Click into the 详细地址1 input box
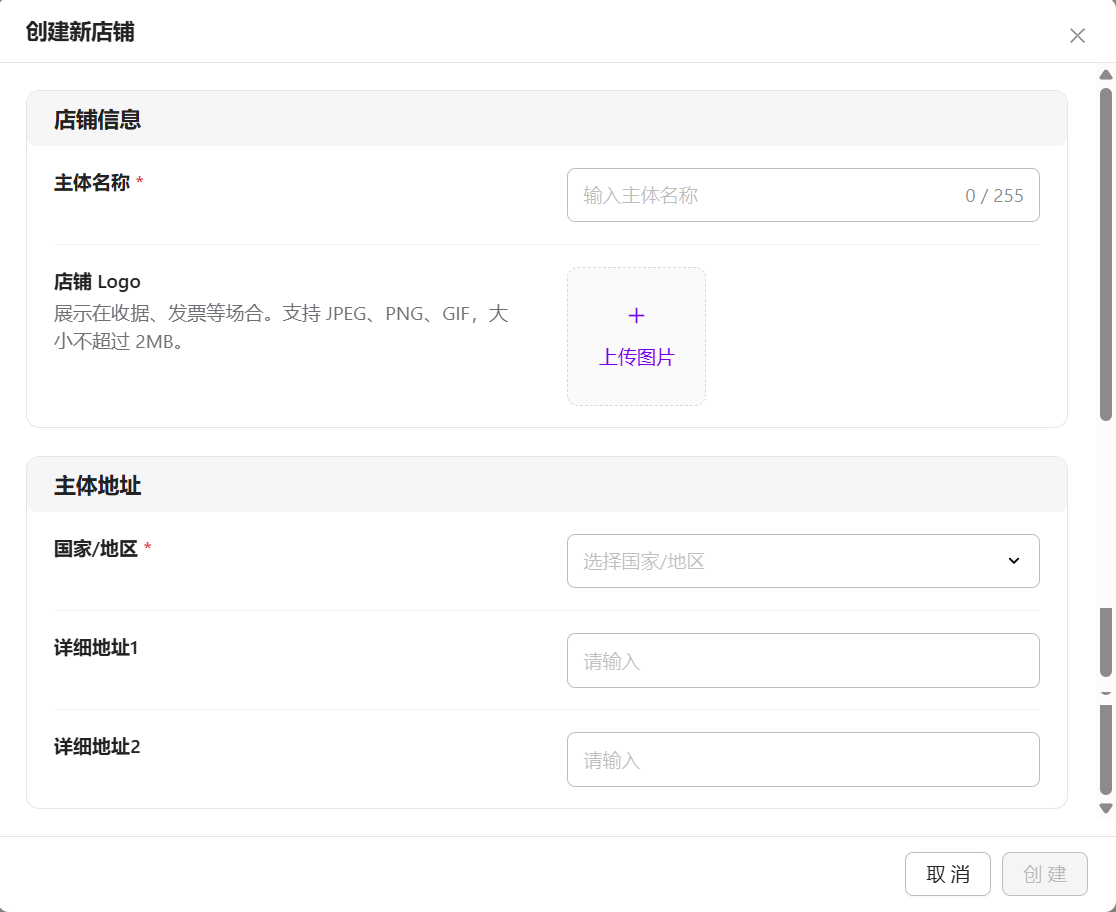The image size is (1116, 912). coord(802,660)
